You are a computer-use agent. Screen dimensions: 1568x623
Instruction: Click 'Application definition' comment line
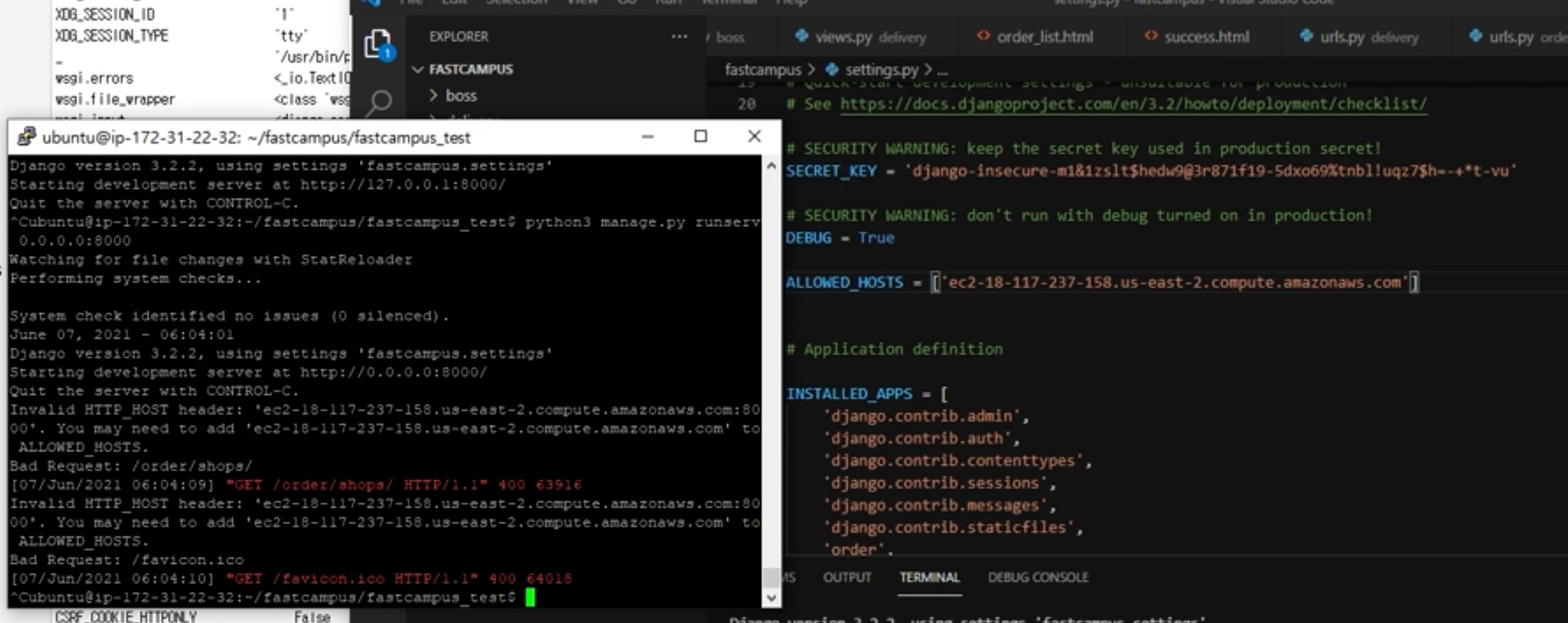[894, 350]
